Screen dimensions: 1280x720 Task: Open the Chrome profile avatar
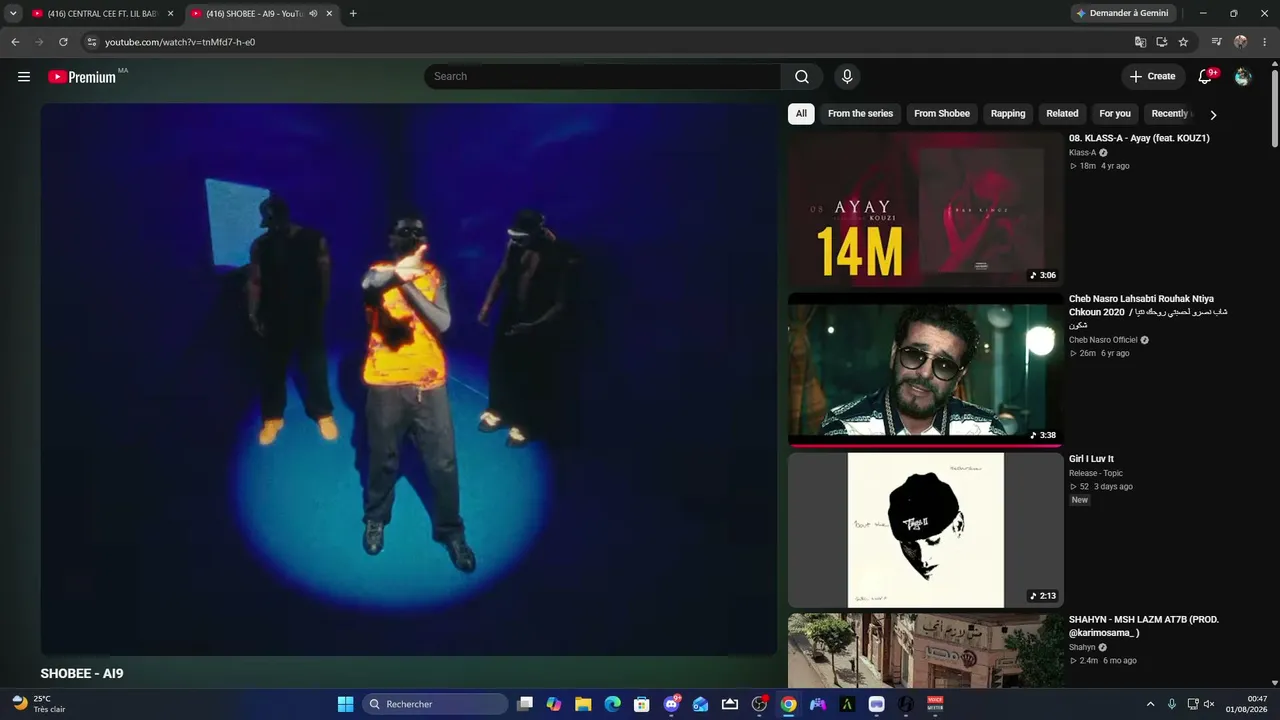pyautogui.click(x=1241, y=42)
